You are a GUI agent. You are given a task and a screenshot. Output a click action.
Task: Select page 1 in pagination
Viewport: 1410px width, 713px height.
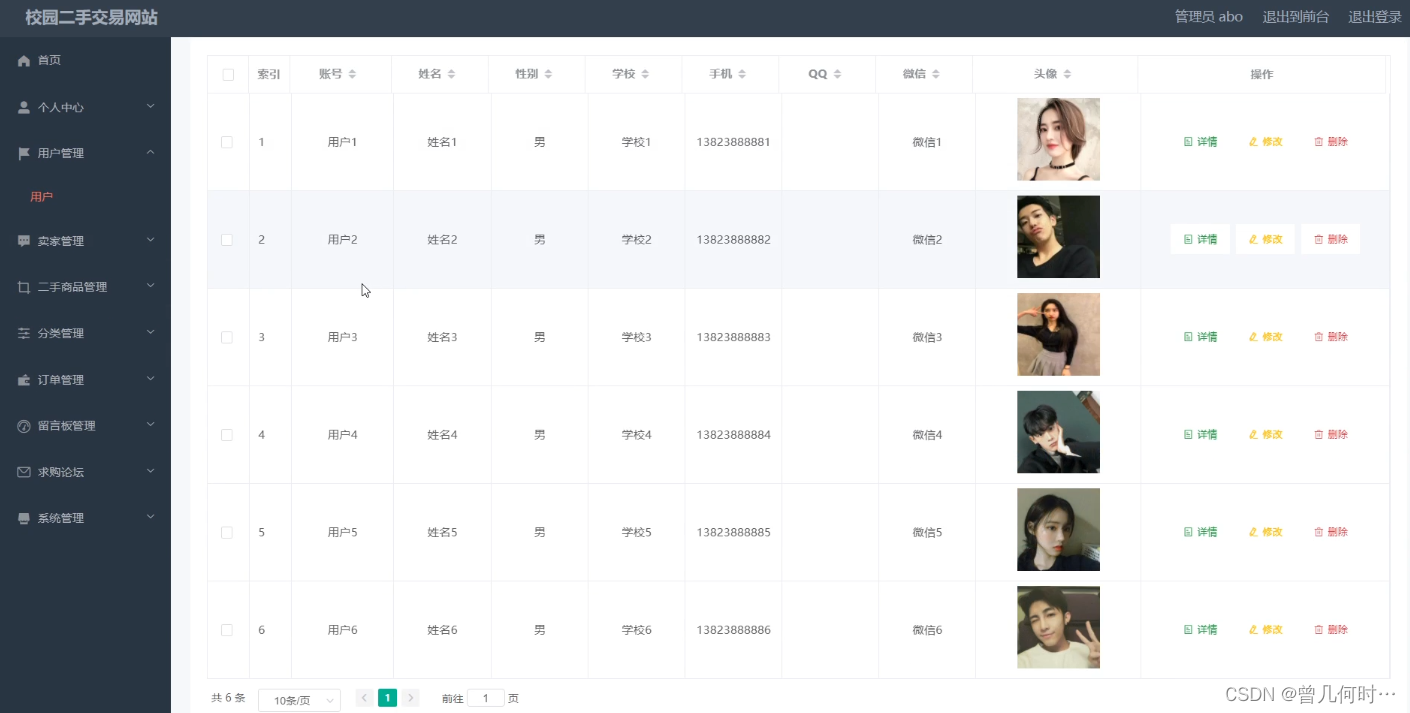[387, 698]
